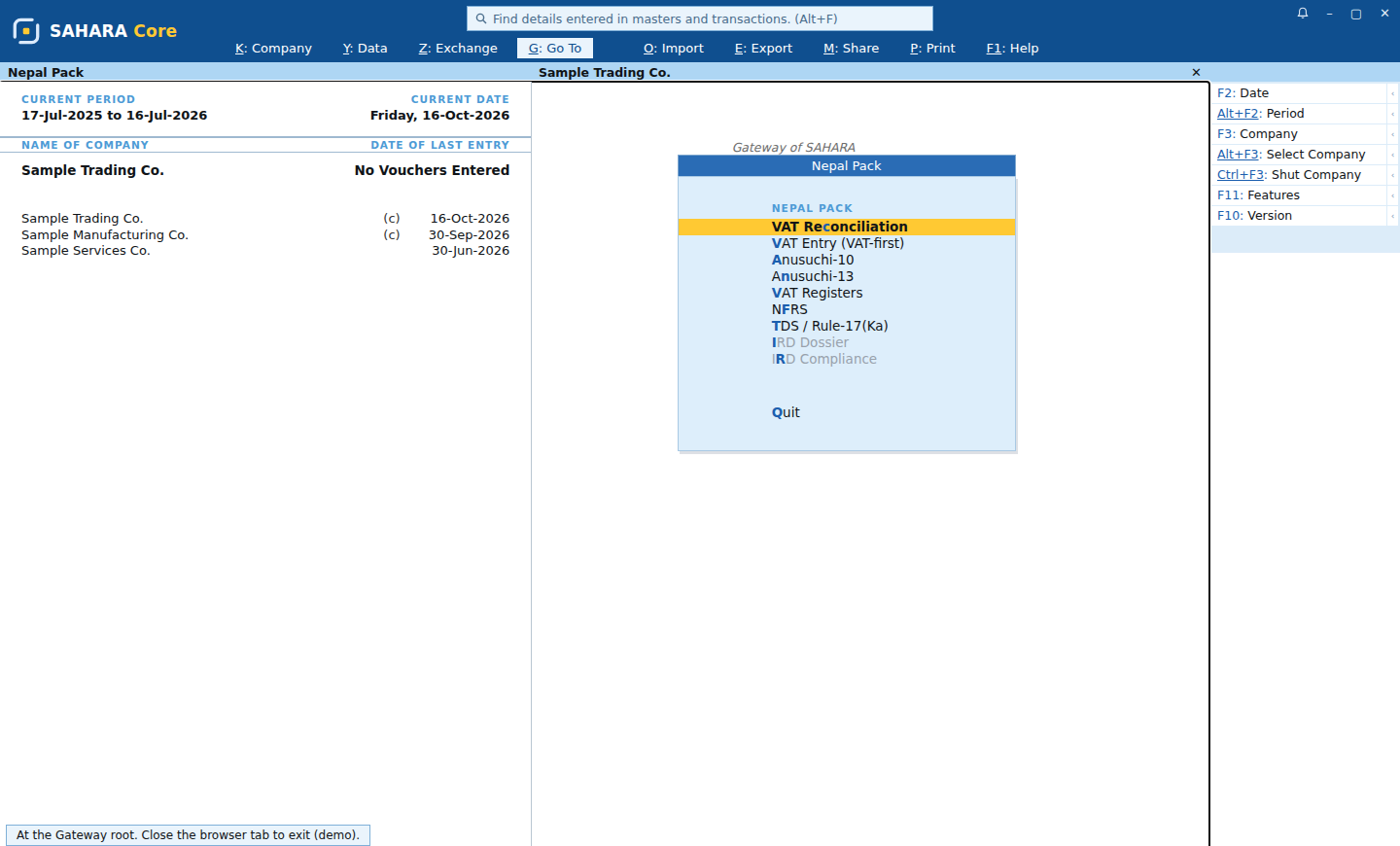This screenshot has height=846, width=1400.
Task: Select VAT Reconciliation in Nepal Pack
Action: 847,227
